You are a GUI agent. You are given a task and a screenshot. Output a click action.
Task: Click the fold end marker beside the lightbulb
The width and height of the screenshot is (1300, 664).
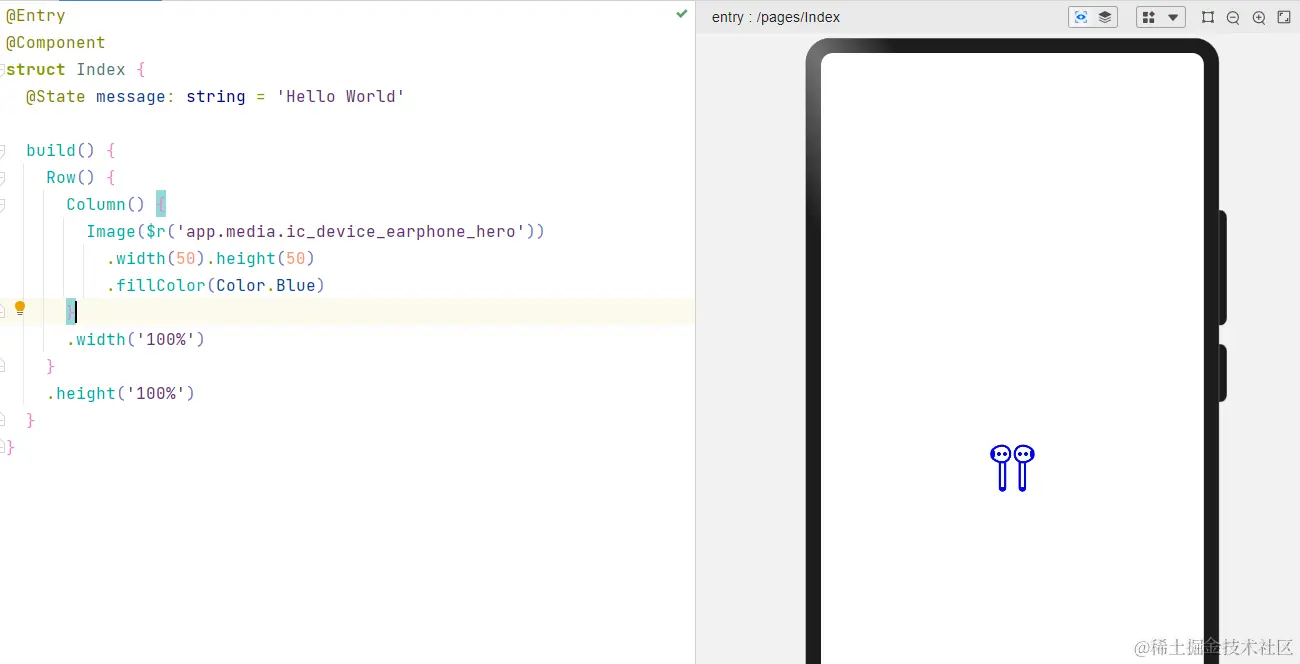pyautogui.click(x=2, y=312)
